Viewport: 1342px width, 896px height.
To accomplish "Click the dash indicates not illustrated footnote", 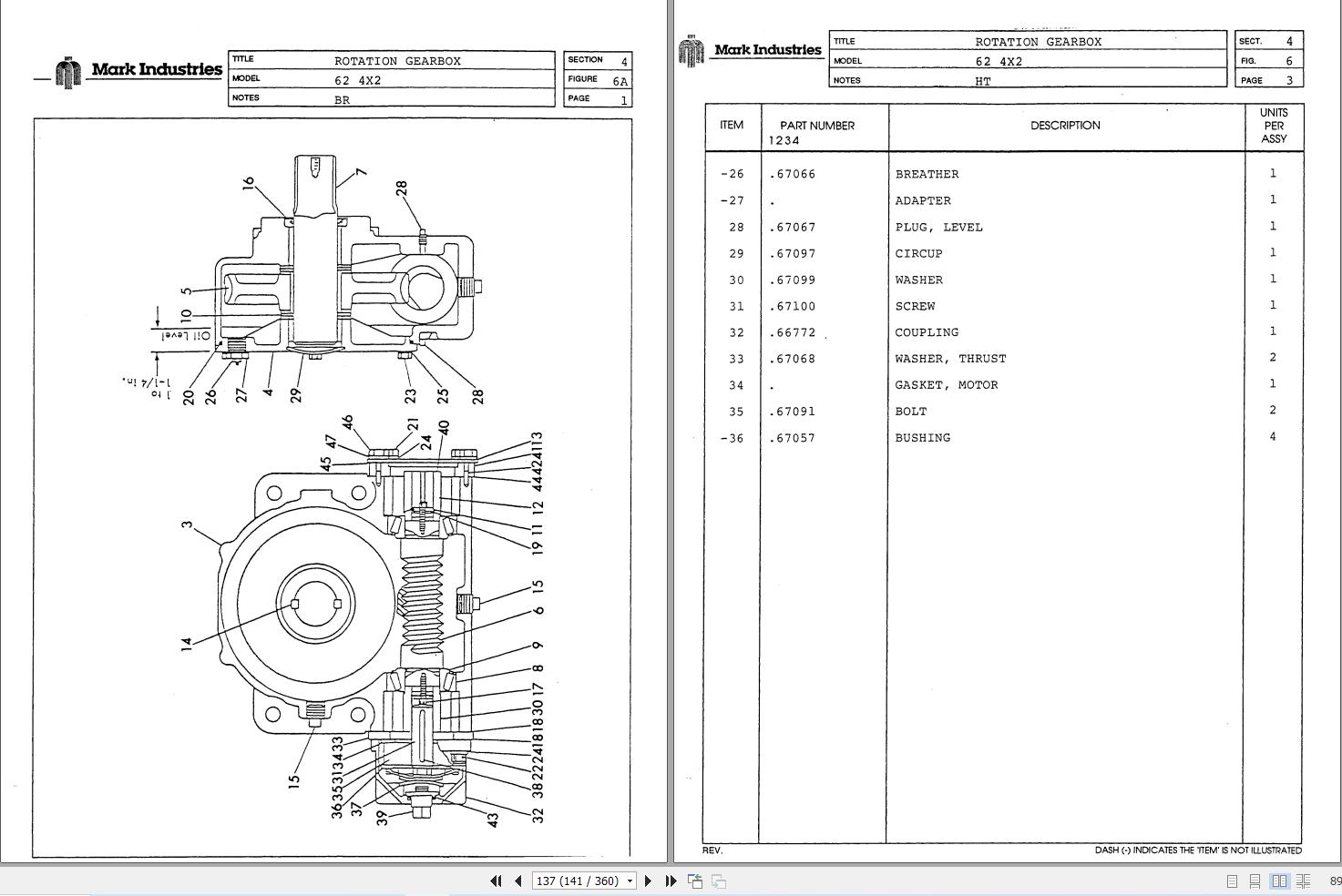I will tap(1198, 850).
